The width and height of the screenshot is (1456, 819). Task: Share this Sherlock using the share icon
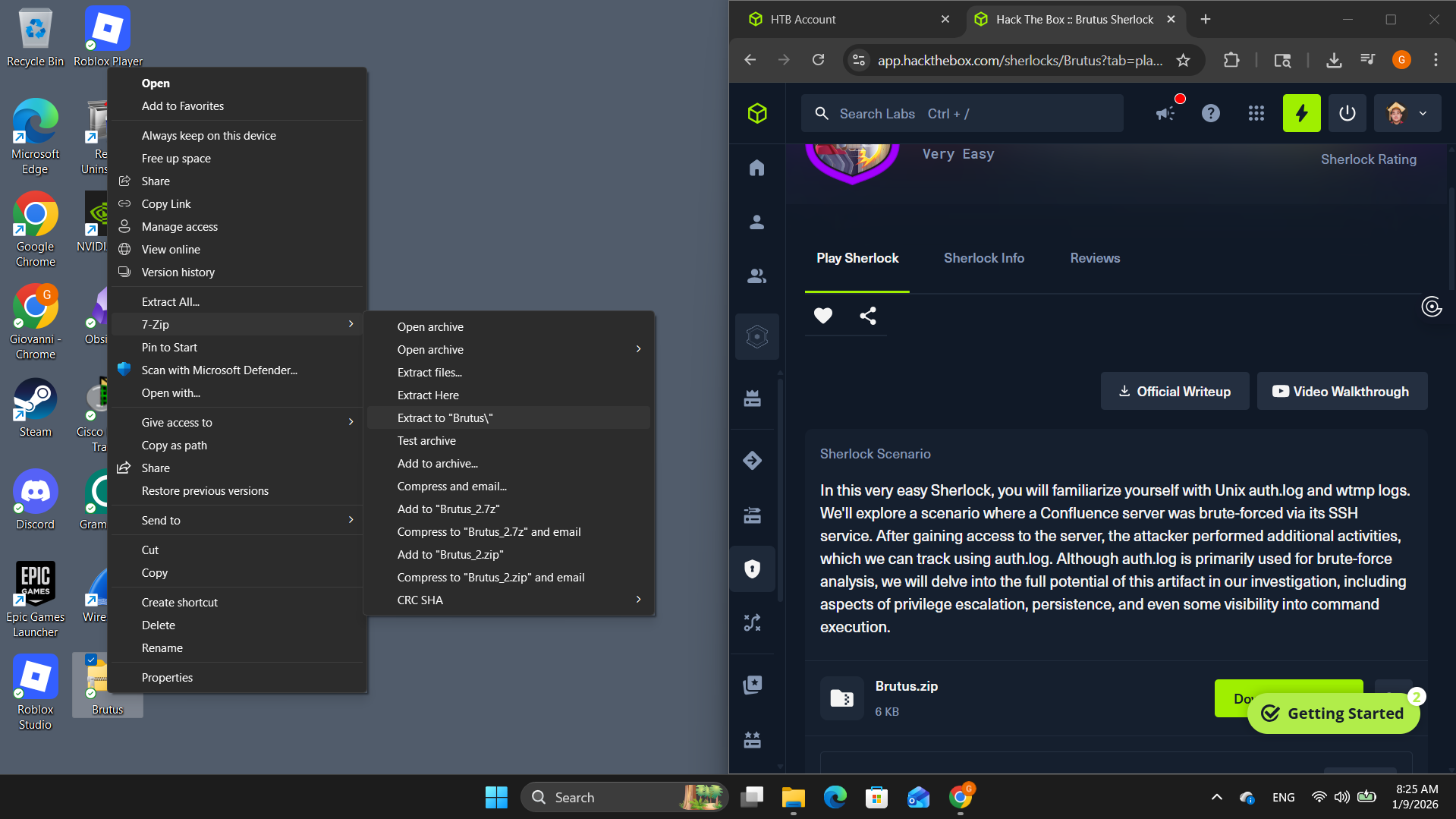(868, 316)
